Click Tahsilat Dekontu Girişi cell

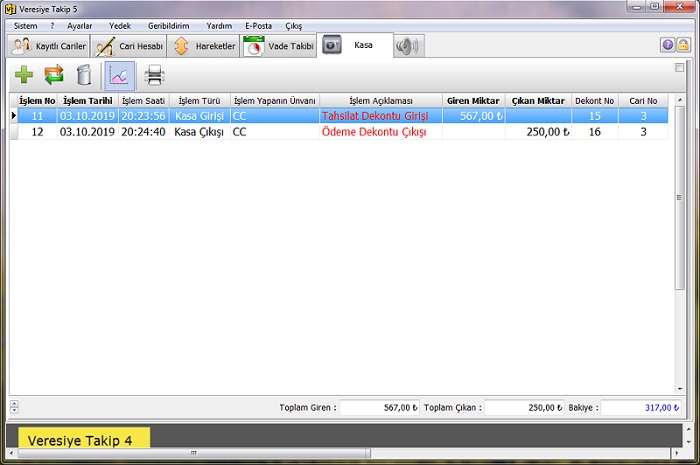(381, 116)
